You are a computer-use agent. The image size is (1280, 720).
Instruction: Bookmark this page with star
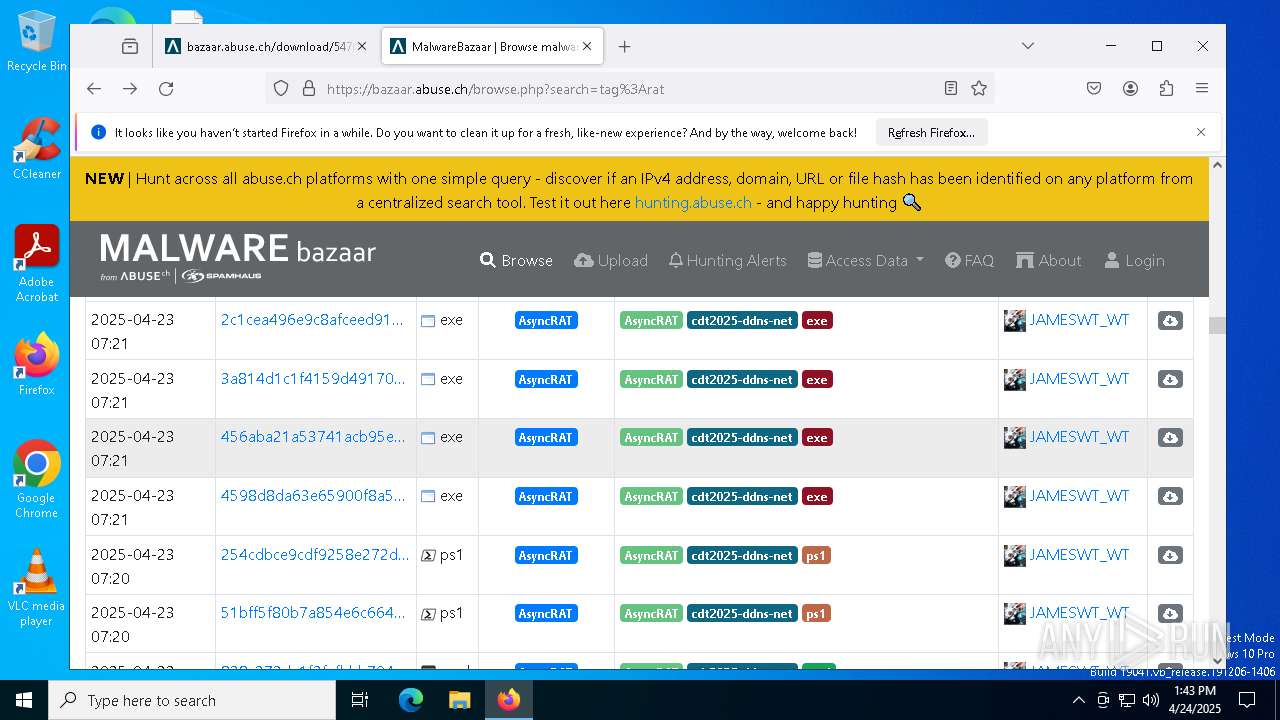(x=979, y=88)
